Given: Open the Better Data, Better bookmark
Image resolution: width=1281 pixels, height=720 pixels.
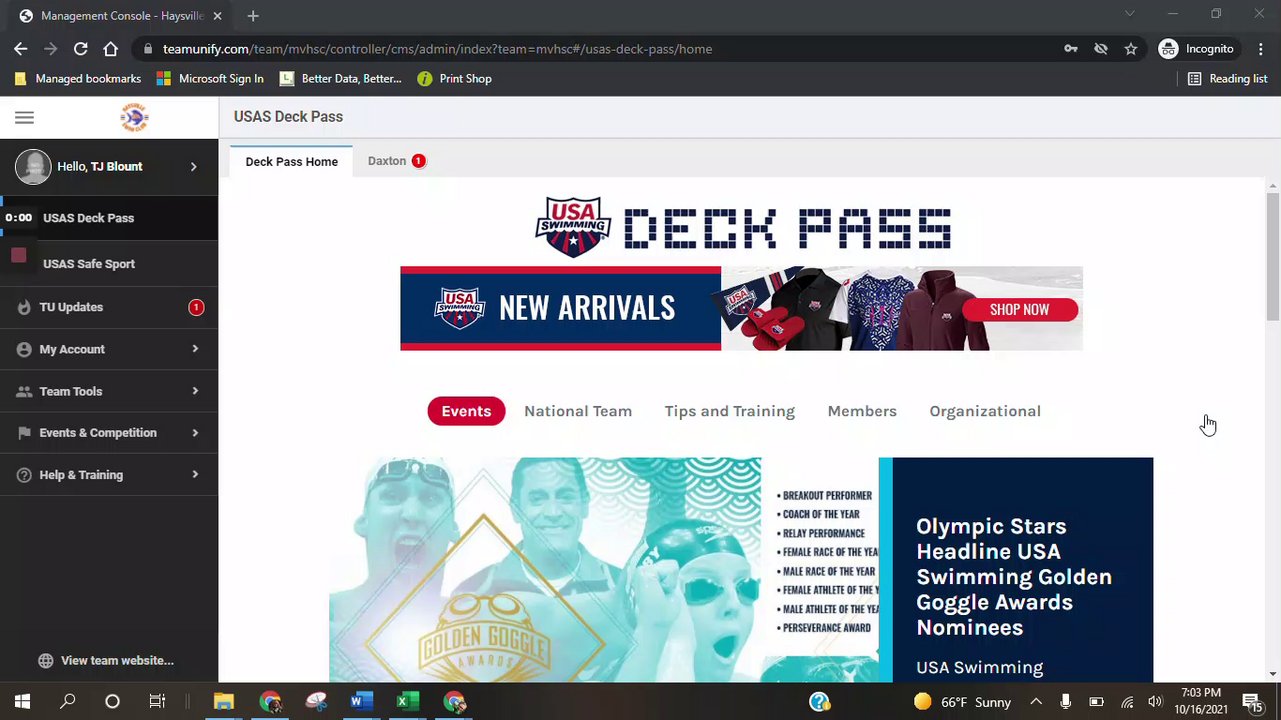Looking at the screenshot, I should (340, 79).
